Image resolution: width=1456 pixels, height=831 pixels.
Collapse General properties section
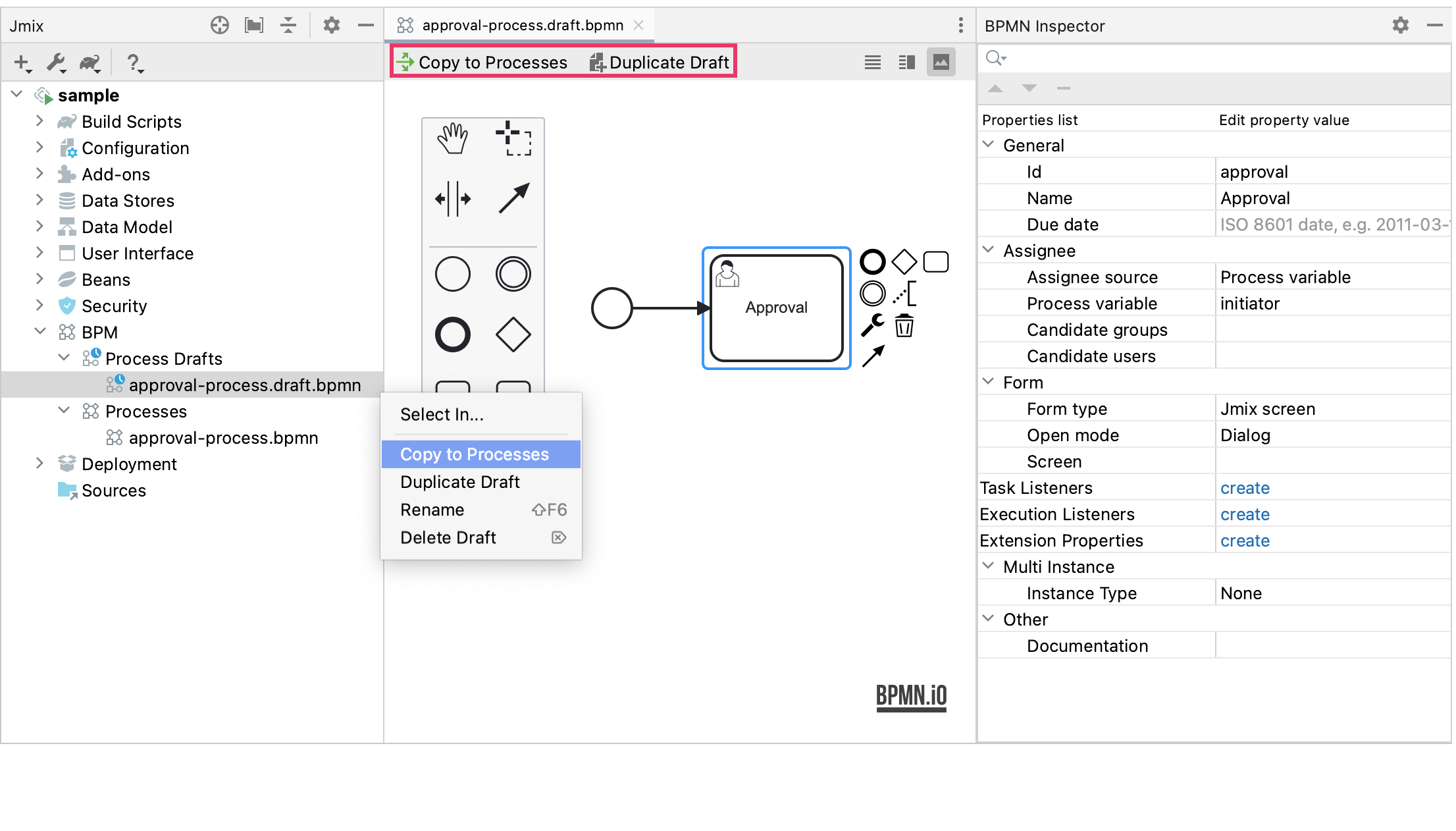point(988,145)
